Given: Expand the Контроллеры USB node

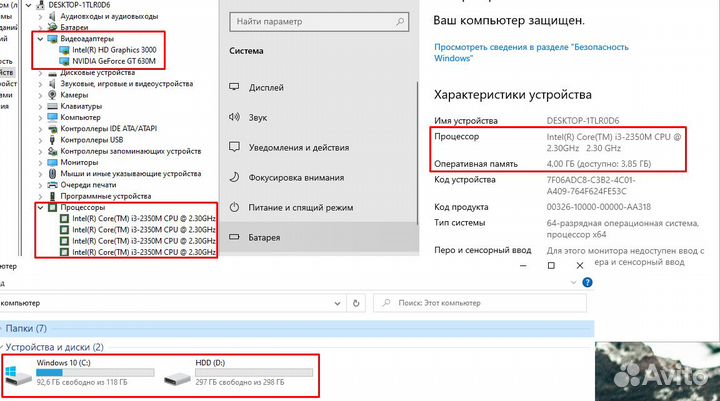Looking at the screenshot, I should coord(40,140).
